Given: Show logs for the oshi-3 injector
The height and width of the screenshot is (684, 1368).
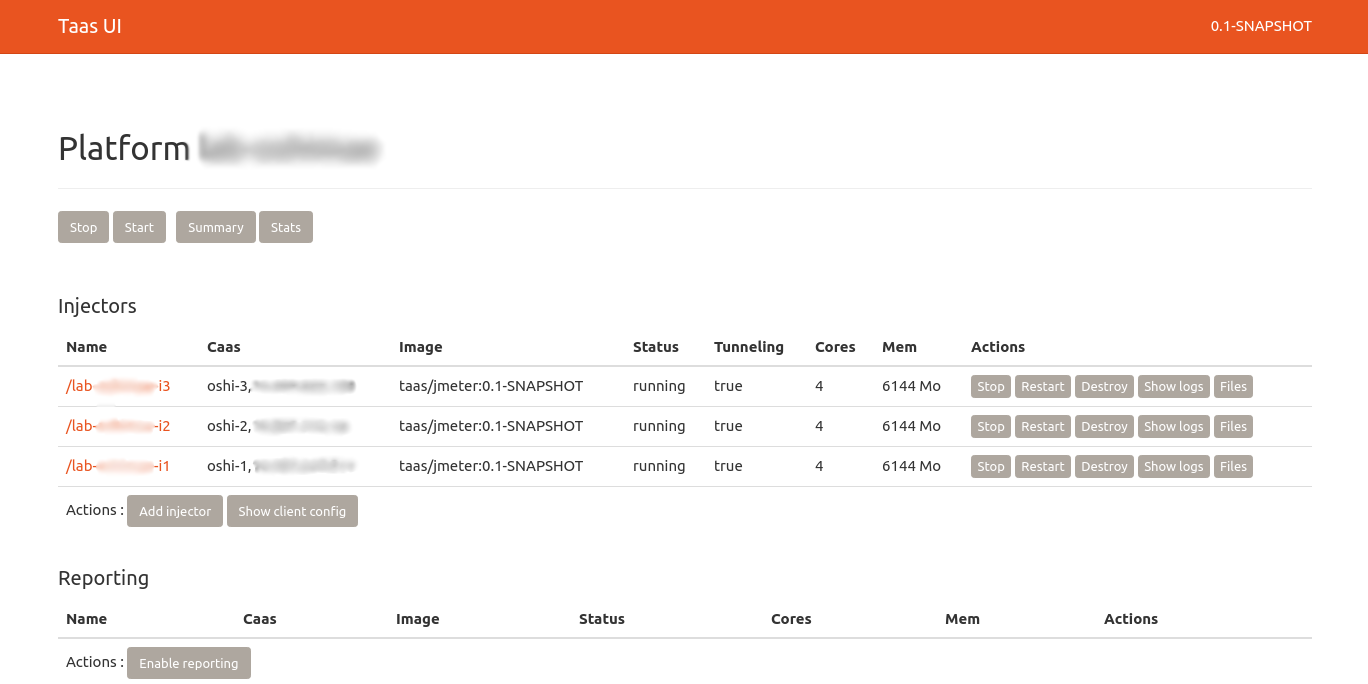Looking at the screenshot, I should pos(1173,387).
